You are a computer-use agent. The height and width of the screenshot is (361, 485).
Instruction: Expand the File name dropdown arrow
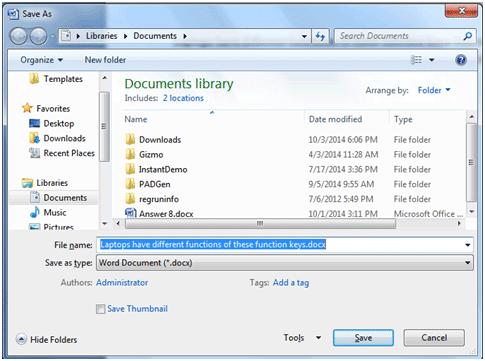click(x=468, y=245)
